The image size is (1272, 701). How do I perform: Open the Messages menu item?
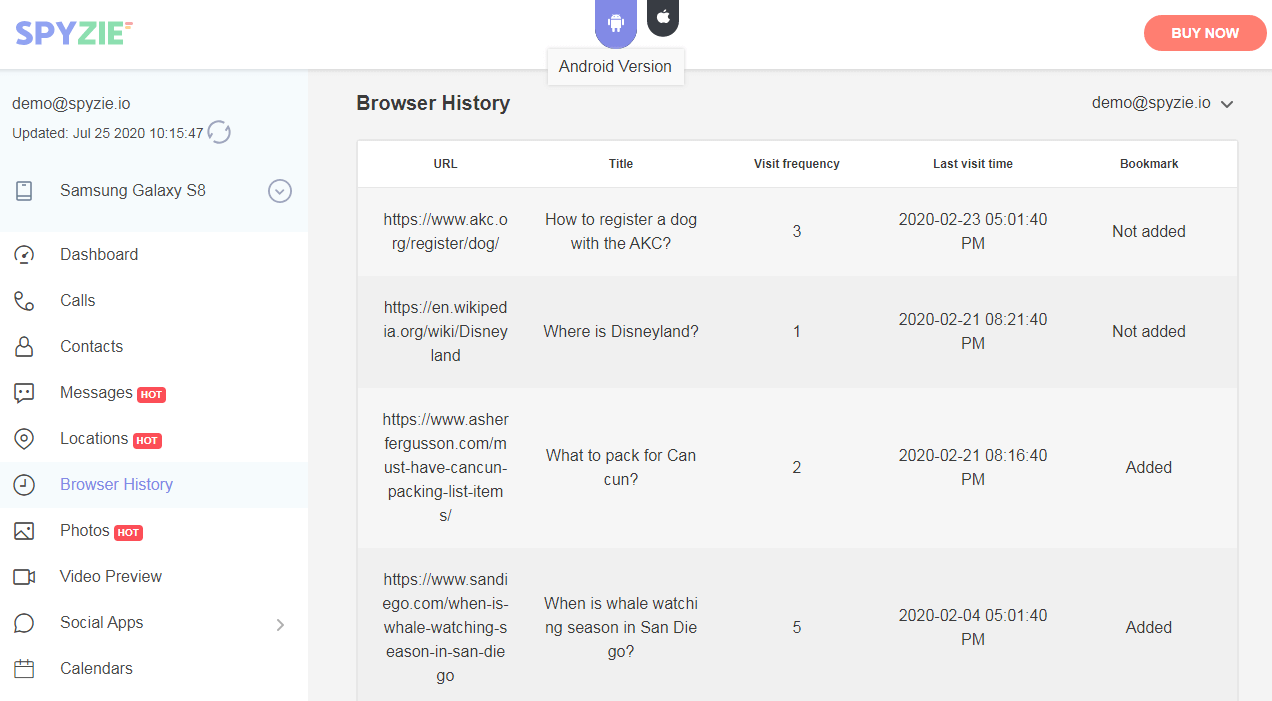96,392
